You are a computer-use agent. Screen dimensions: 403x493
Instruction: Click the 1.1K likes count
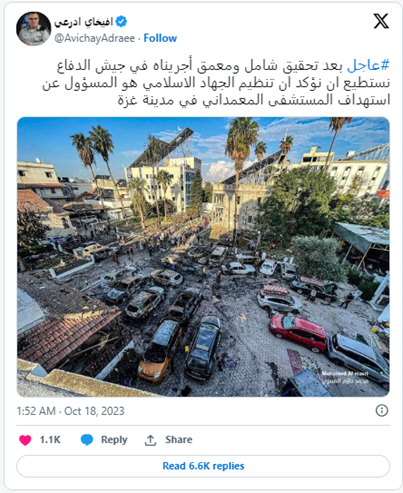pyautogui.click(x=50, y=440)
